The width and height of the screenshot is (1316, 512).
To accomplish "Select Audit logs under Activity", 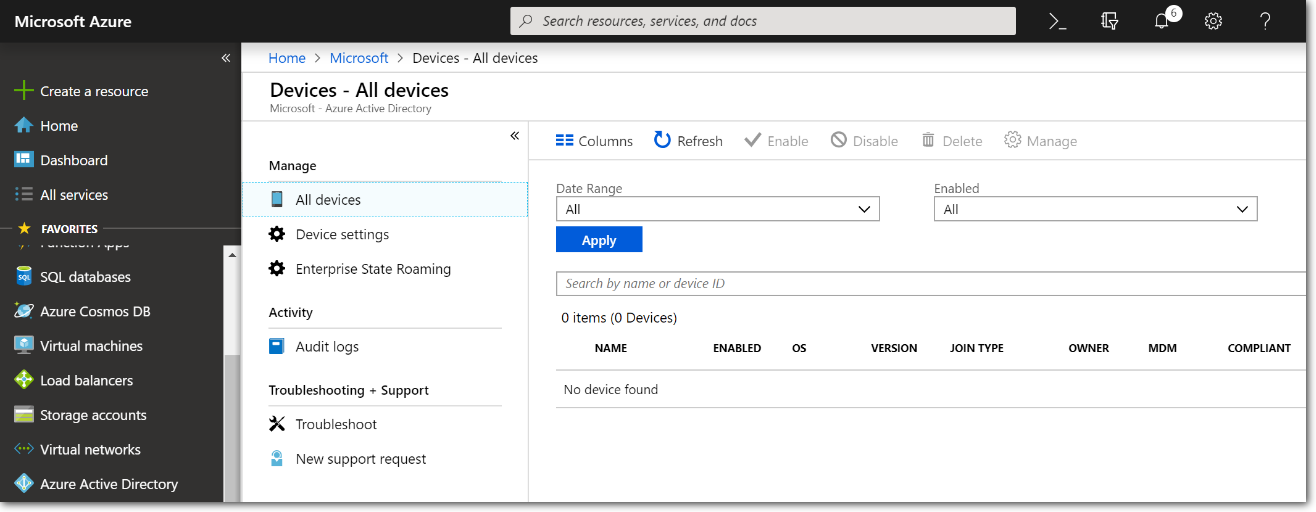I will 327,347.
